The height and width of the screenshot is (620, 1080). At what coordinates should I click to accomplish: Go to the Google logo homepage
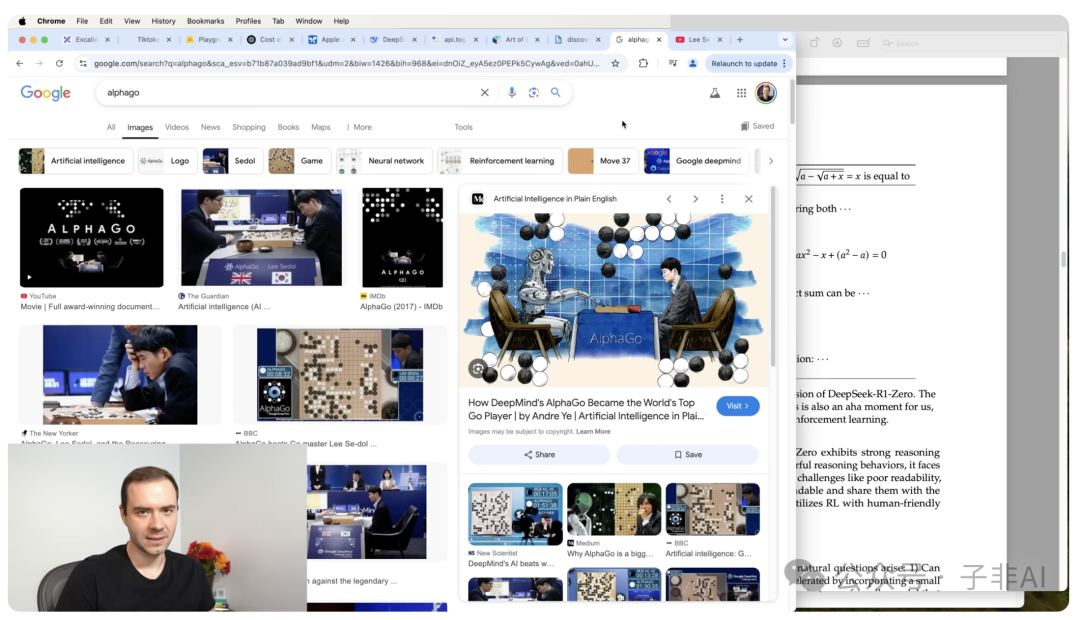[x=45, y=93]
